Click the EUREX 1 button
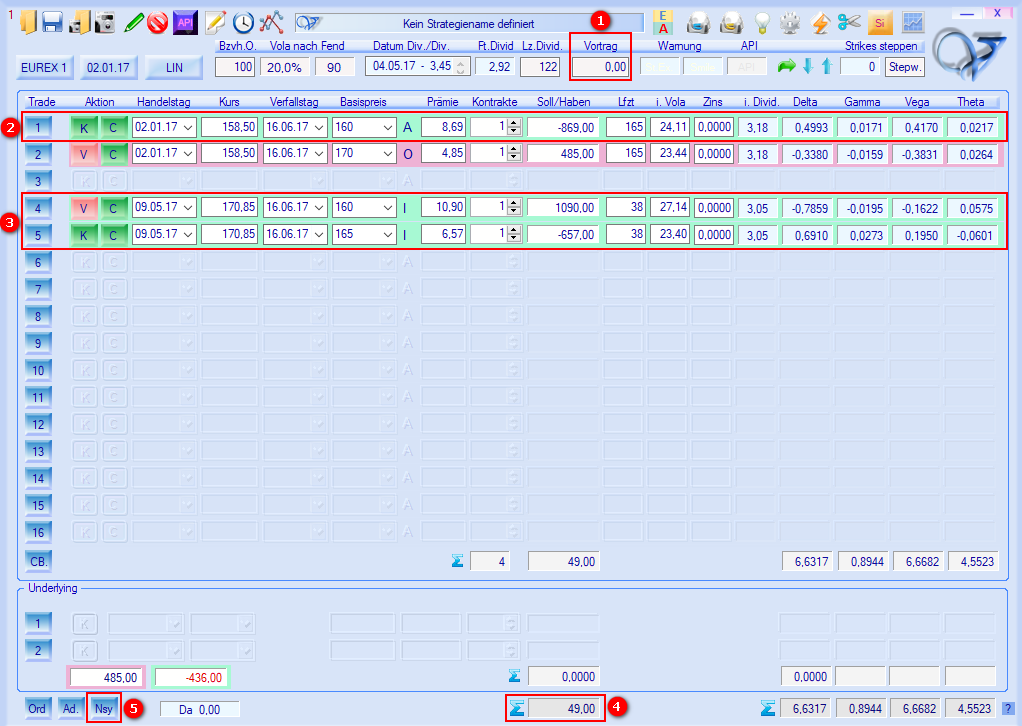 (x=44, y=67)
